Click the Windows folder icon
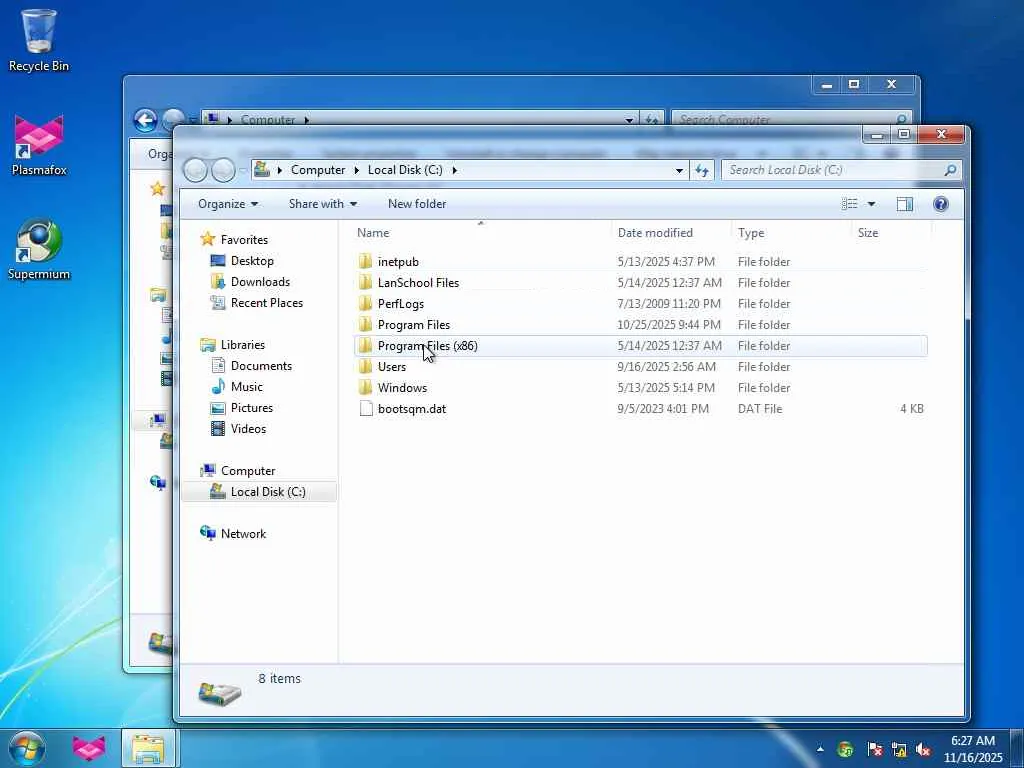This screenshot has width=1024, height=768. (366, 387)
